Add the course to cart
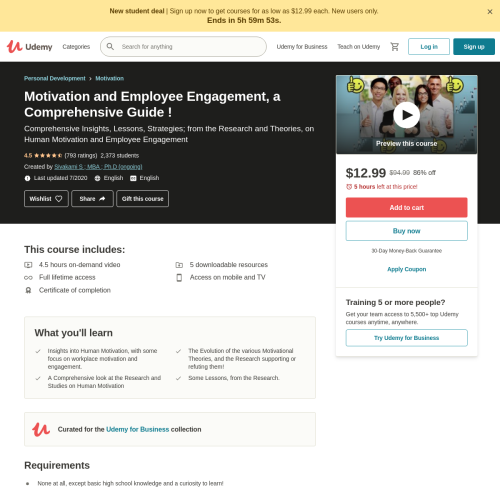This screenshot has width=500, height=500. pyautogui.click(x=407, y=207)
